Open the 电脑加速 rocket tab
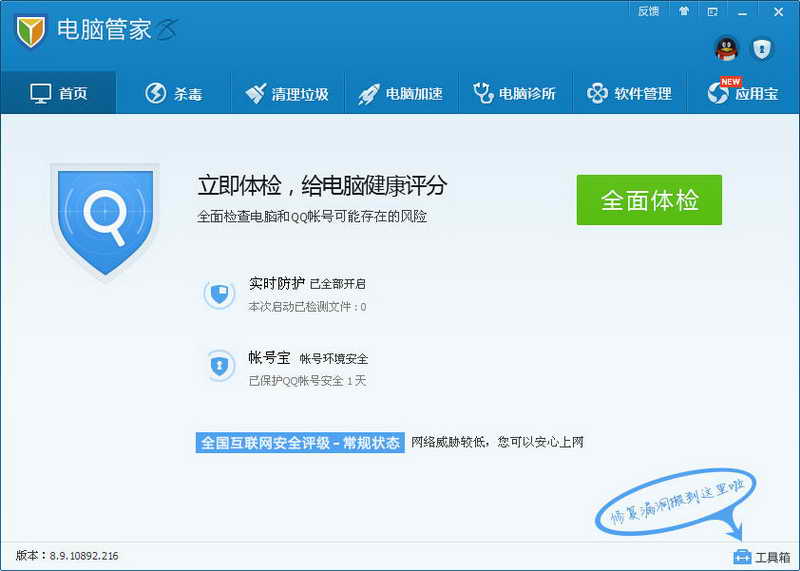Screen dimensions: 800x571 coord(400,94)
